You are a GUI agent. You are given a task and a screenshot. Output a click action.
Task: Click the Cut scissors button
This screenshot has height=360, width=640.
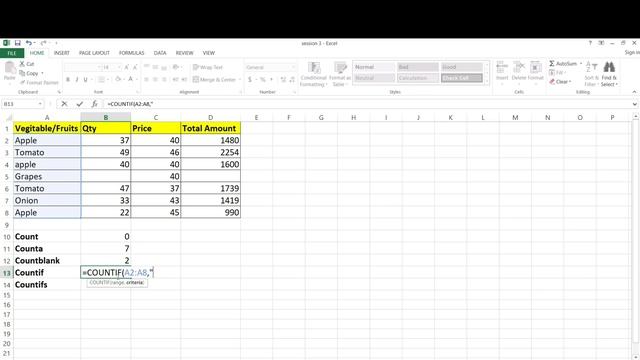click(27, 64)
